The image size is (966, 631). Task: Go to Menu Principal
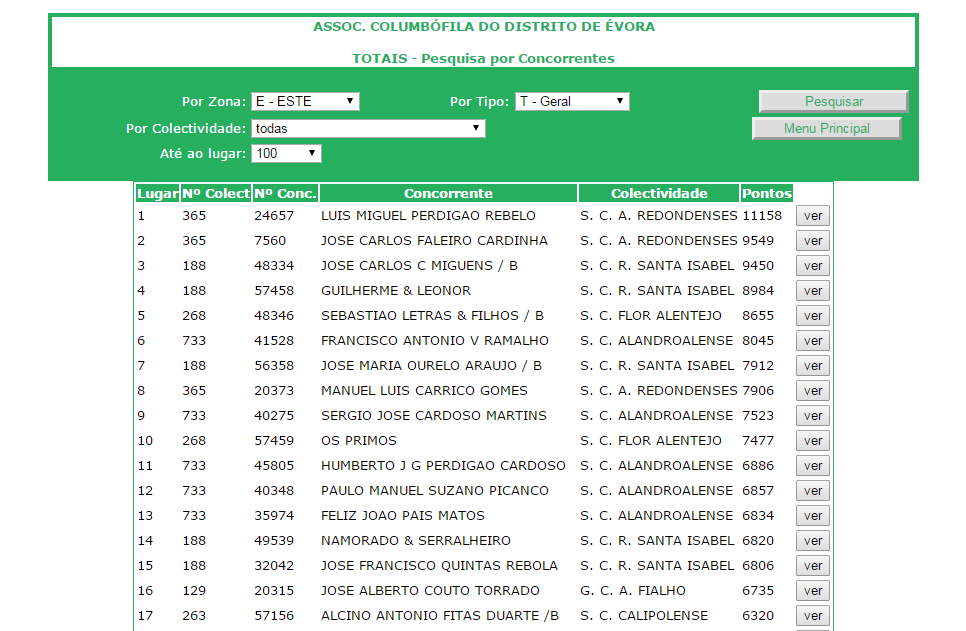827,128
